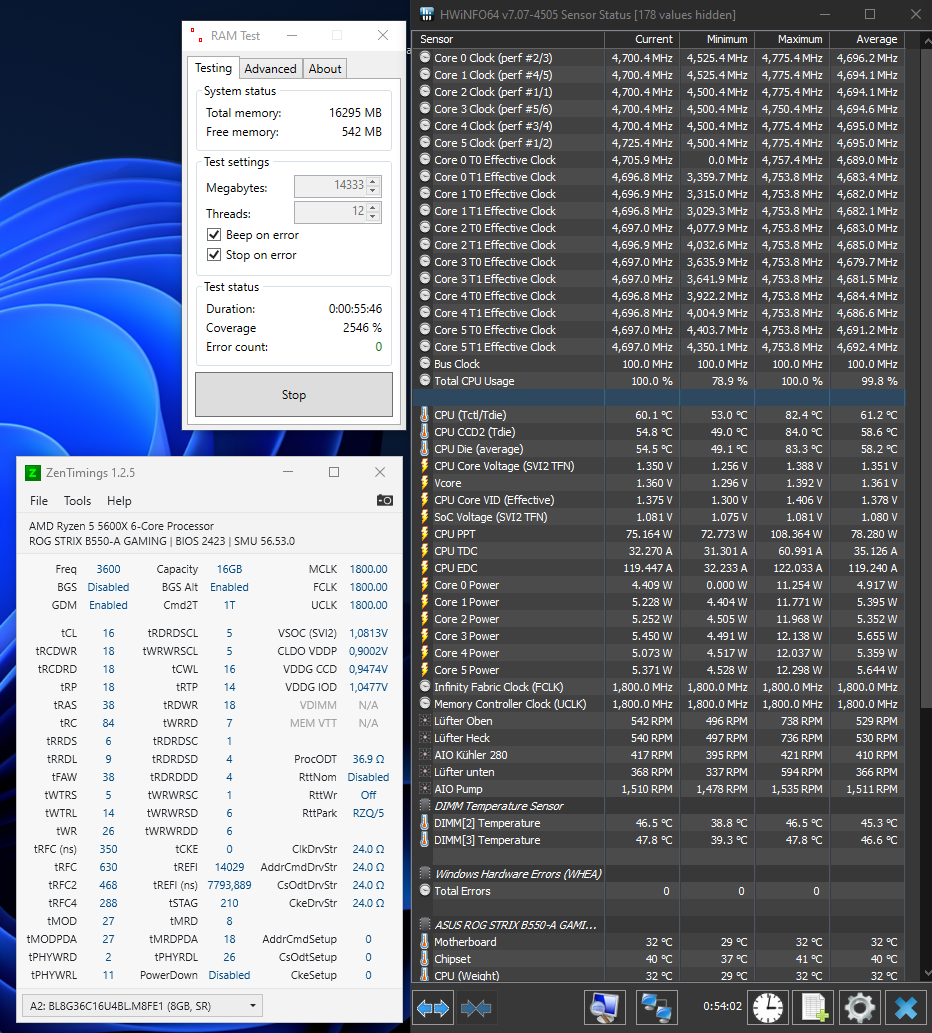Screen dimensions: 932x1033
Task: Click the Bus Clock sensor icon
Action: pyautogui.click(x=425, y=364)
